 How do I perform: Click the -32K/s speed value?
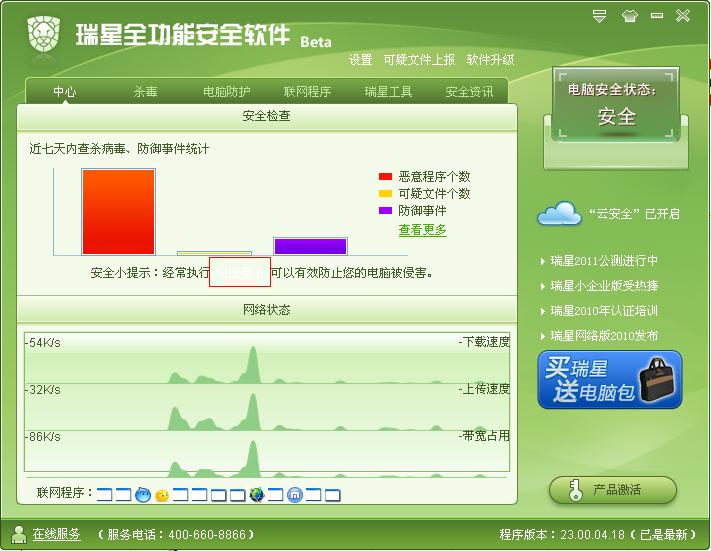click(x=43, y=390)
